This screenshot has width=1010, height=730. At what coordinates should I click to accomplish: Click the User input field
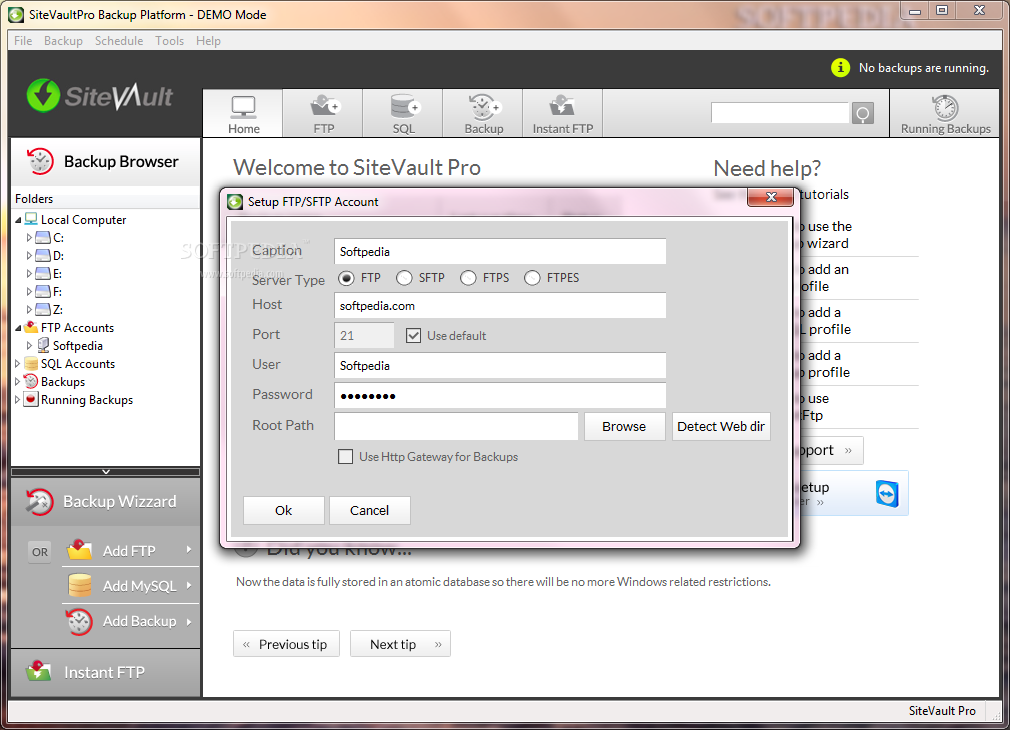coord(500,365)
